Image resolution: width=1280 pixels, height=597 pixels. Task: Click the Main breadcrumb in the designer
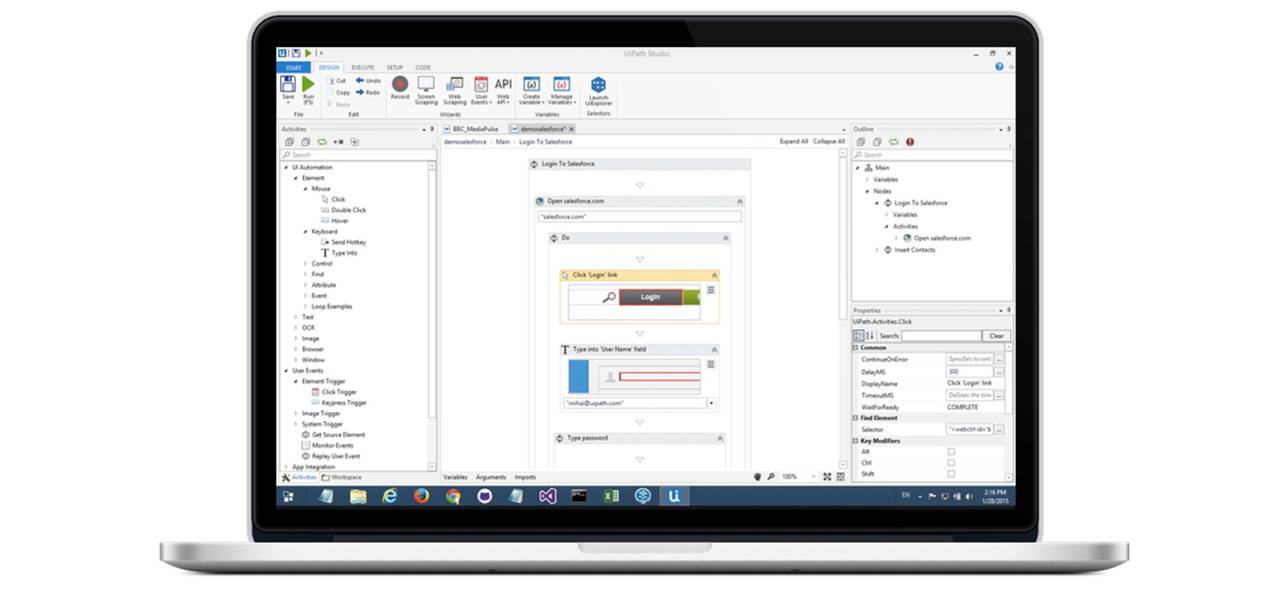pos(502,142)
